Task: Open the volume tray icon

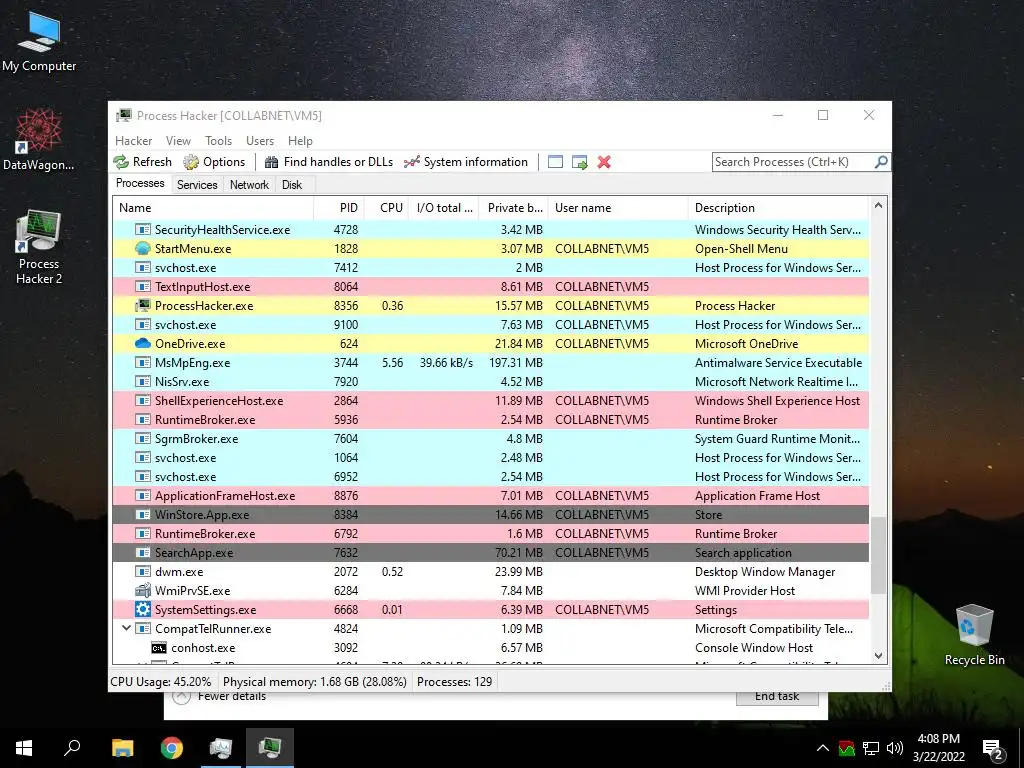Action: pyautogui.click(x=895, y=748)
